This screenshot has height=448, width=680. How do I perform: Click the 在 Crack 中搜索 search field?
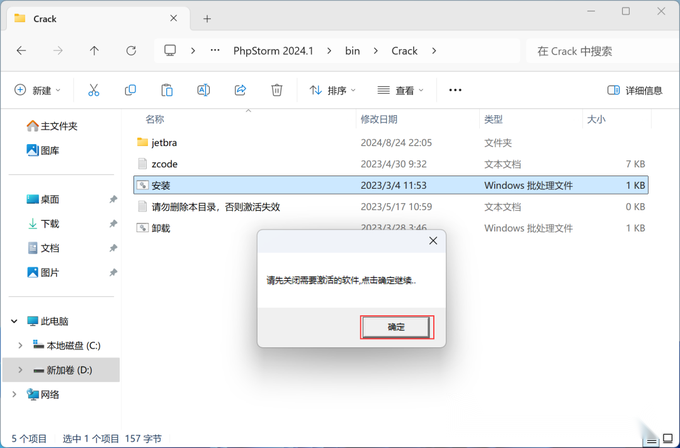coord(602,51)
